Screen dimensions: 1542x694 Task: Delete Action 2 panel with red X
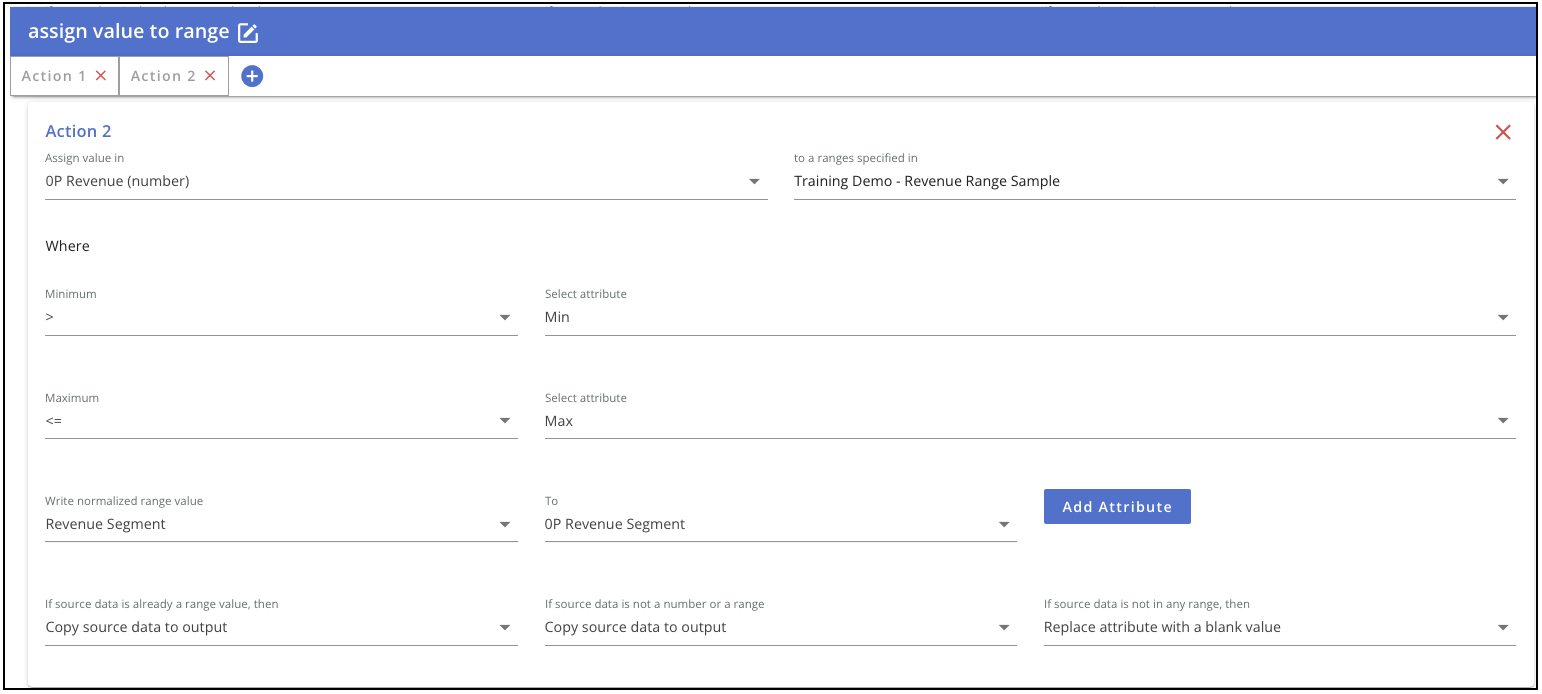coord(1502,132)
